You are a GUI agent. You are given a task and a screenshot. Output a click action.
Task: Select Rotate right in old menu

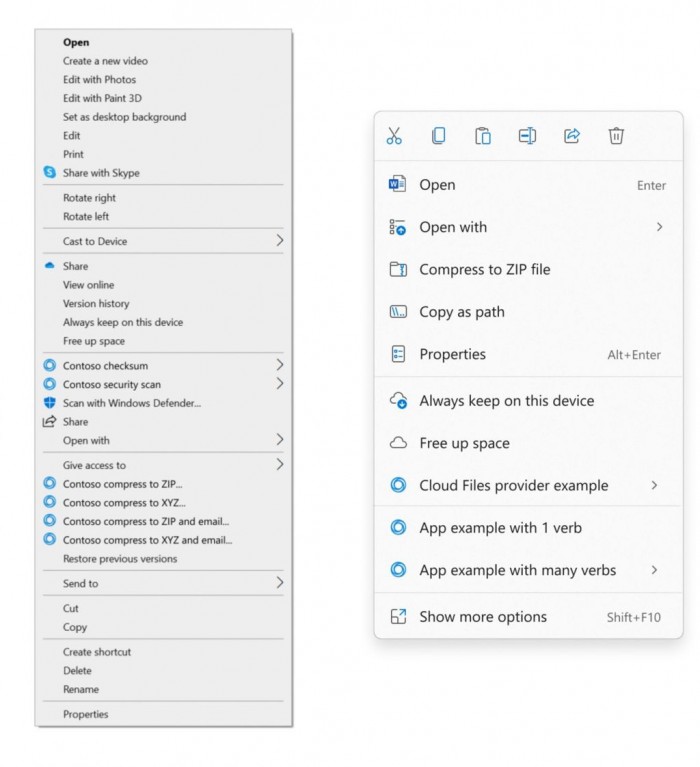(x=89, y=198)
